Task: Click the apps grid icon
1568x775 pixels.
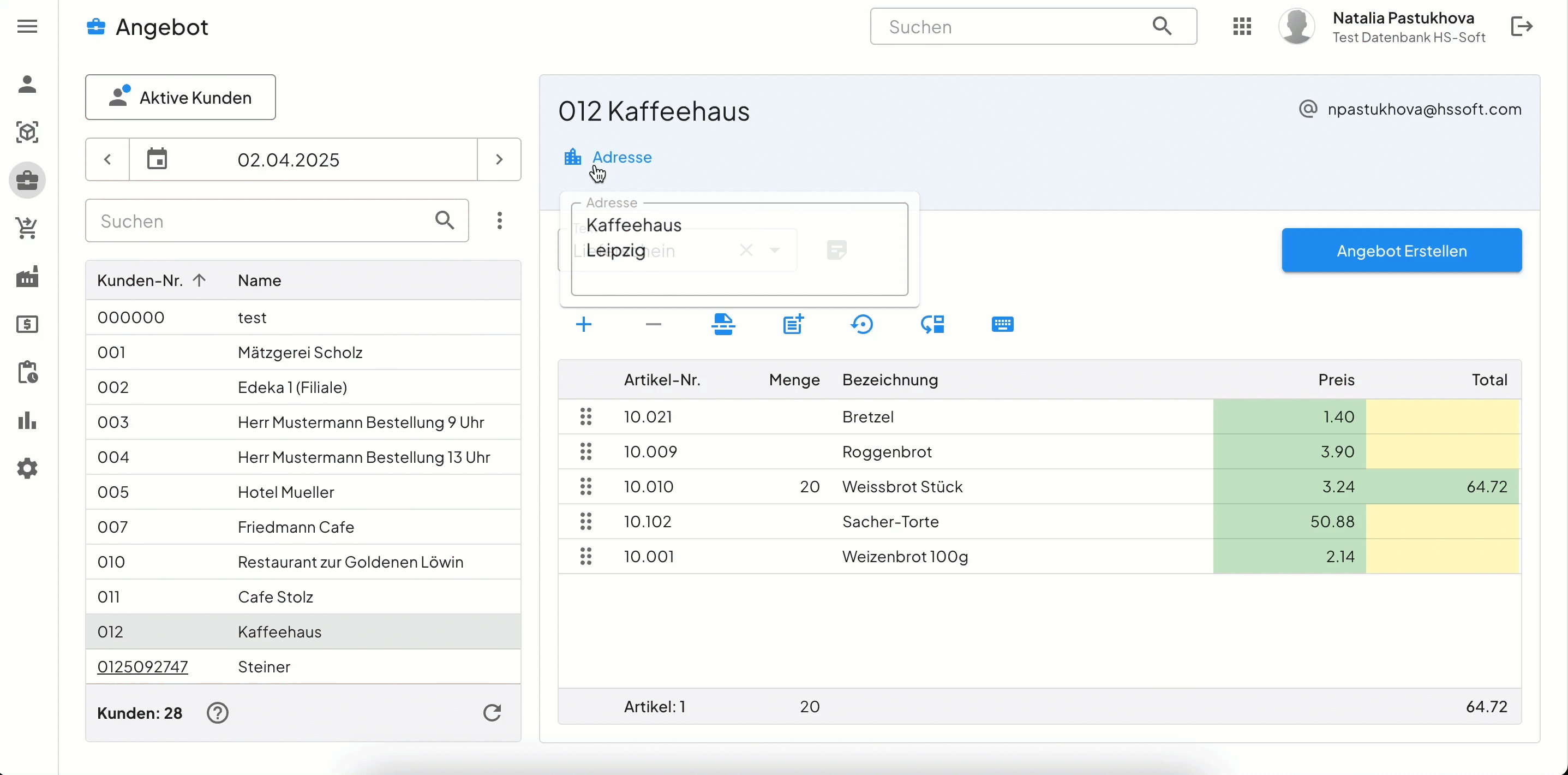Action: tap(1242, 26)
